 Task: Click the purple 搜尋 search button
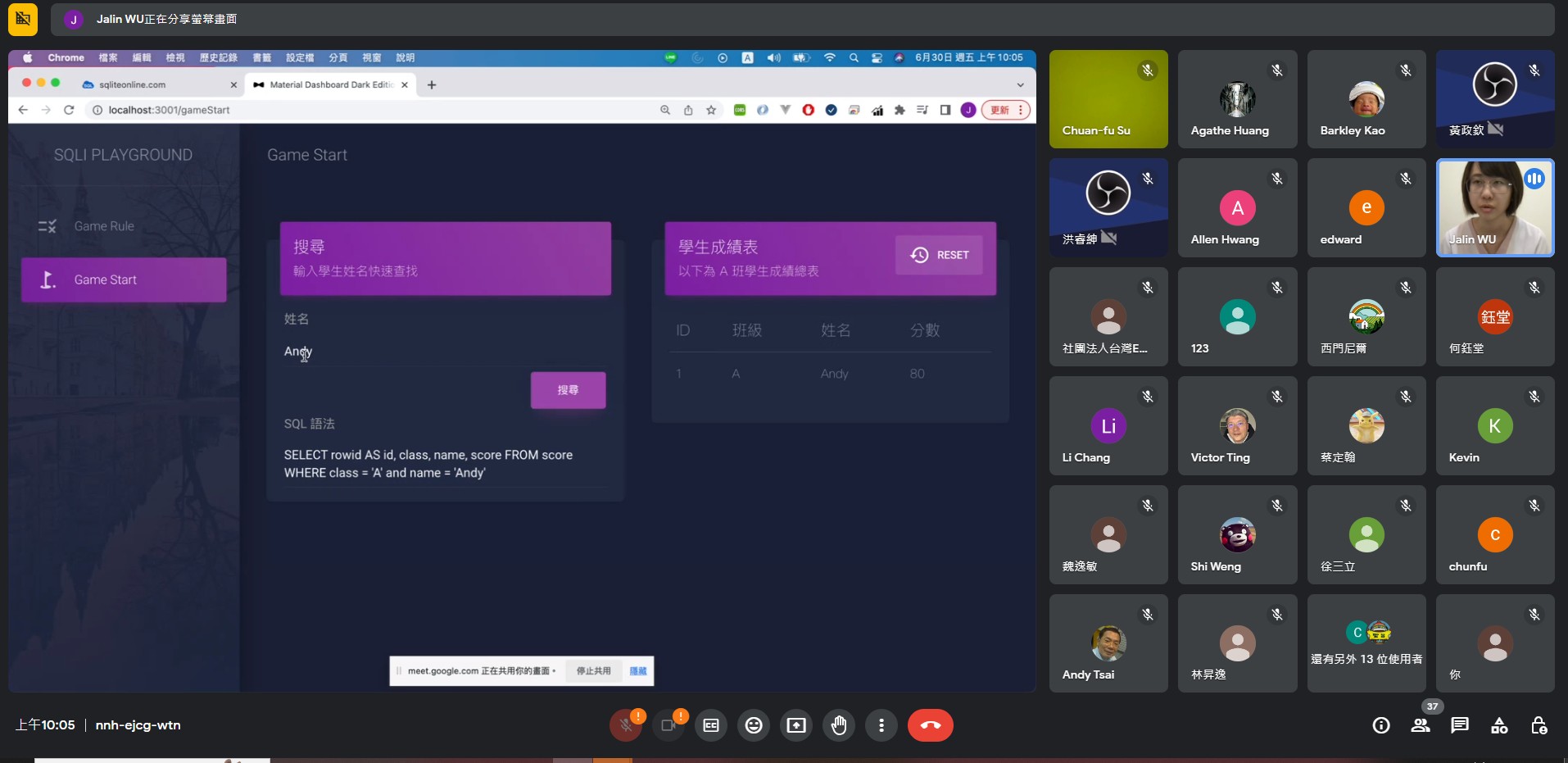[568, 390]
